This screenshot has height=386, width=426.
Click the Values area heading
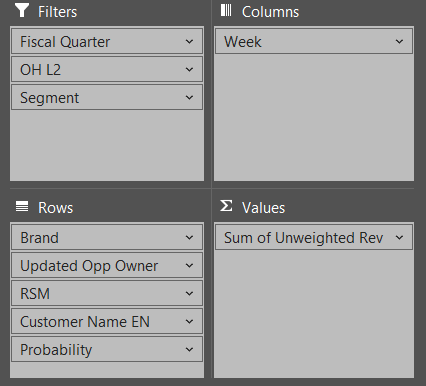click(x=263, y=208)
